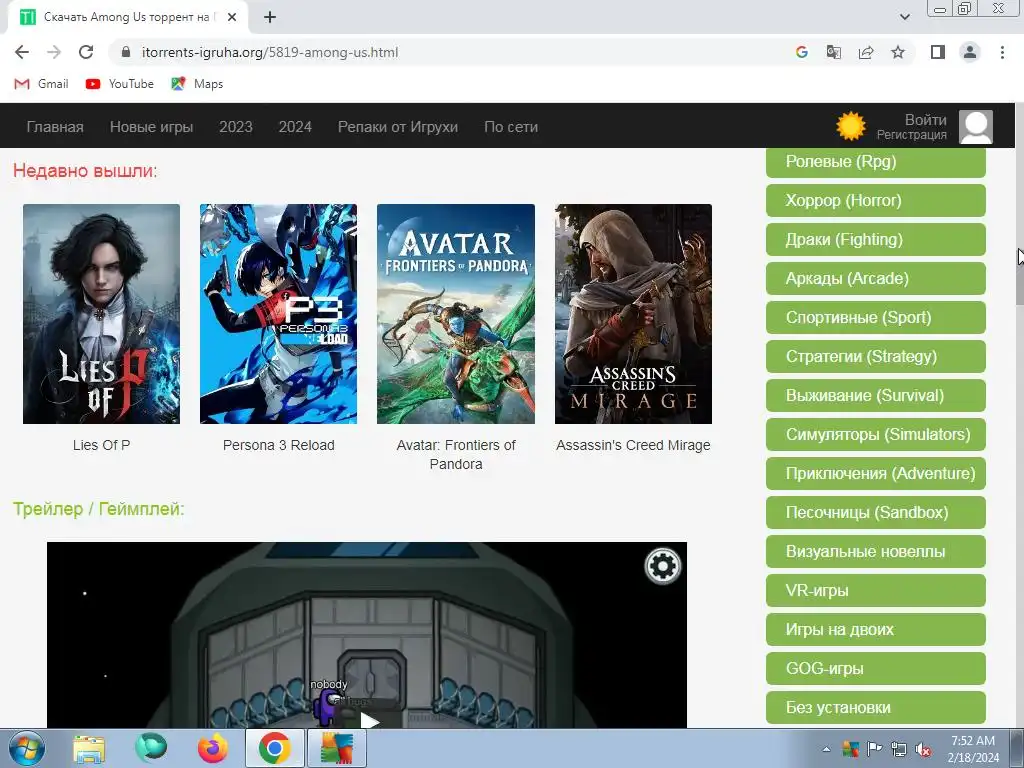Open 2024 games menu item
Image resolution: width=1024 pixels, height=768 pixels.
click(x=295, y=127)
